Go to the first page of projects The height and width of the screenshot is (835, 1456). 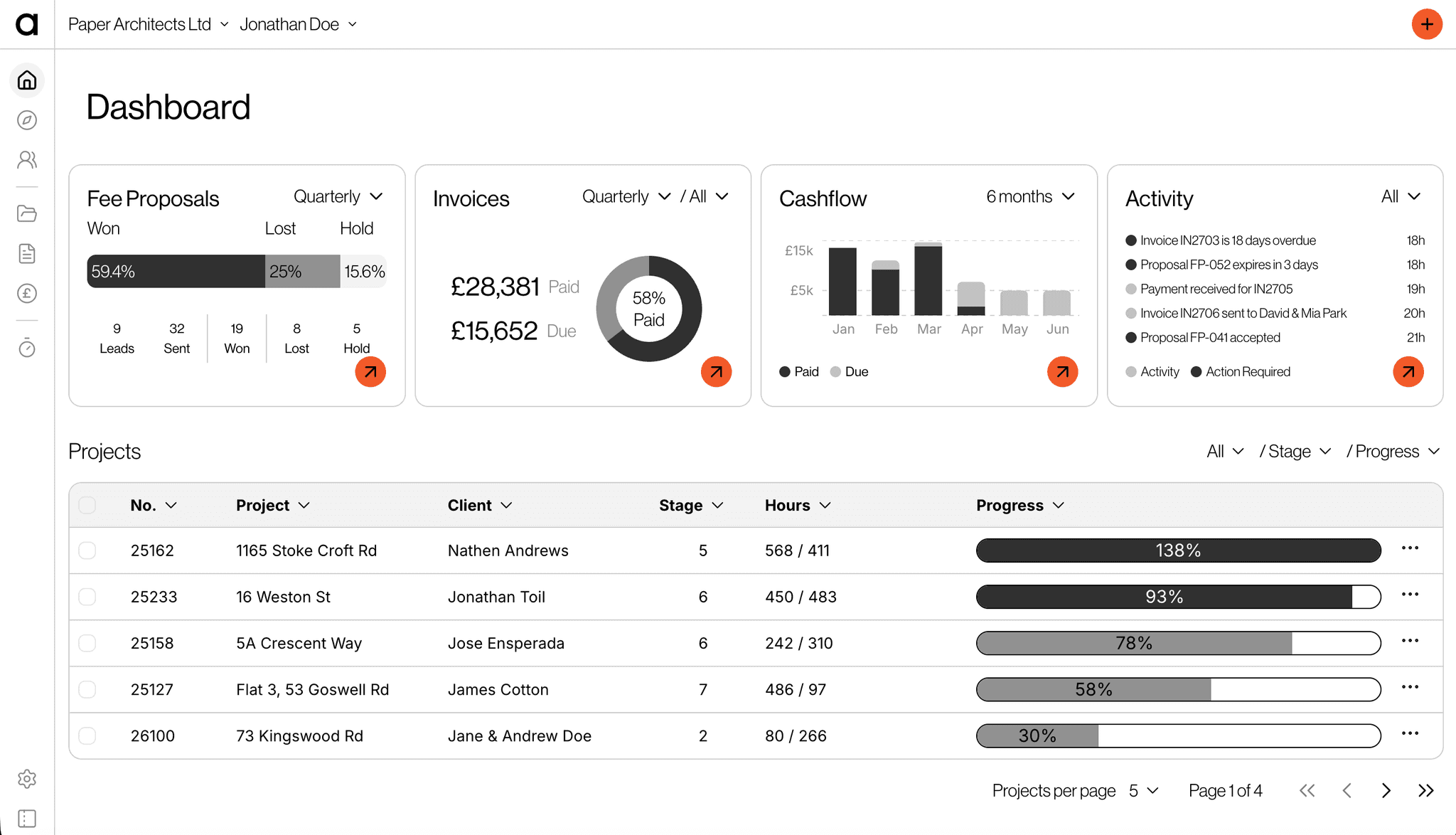1307,791
